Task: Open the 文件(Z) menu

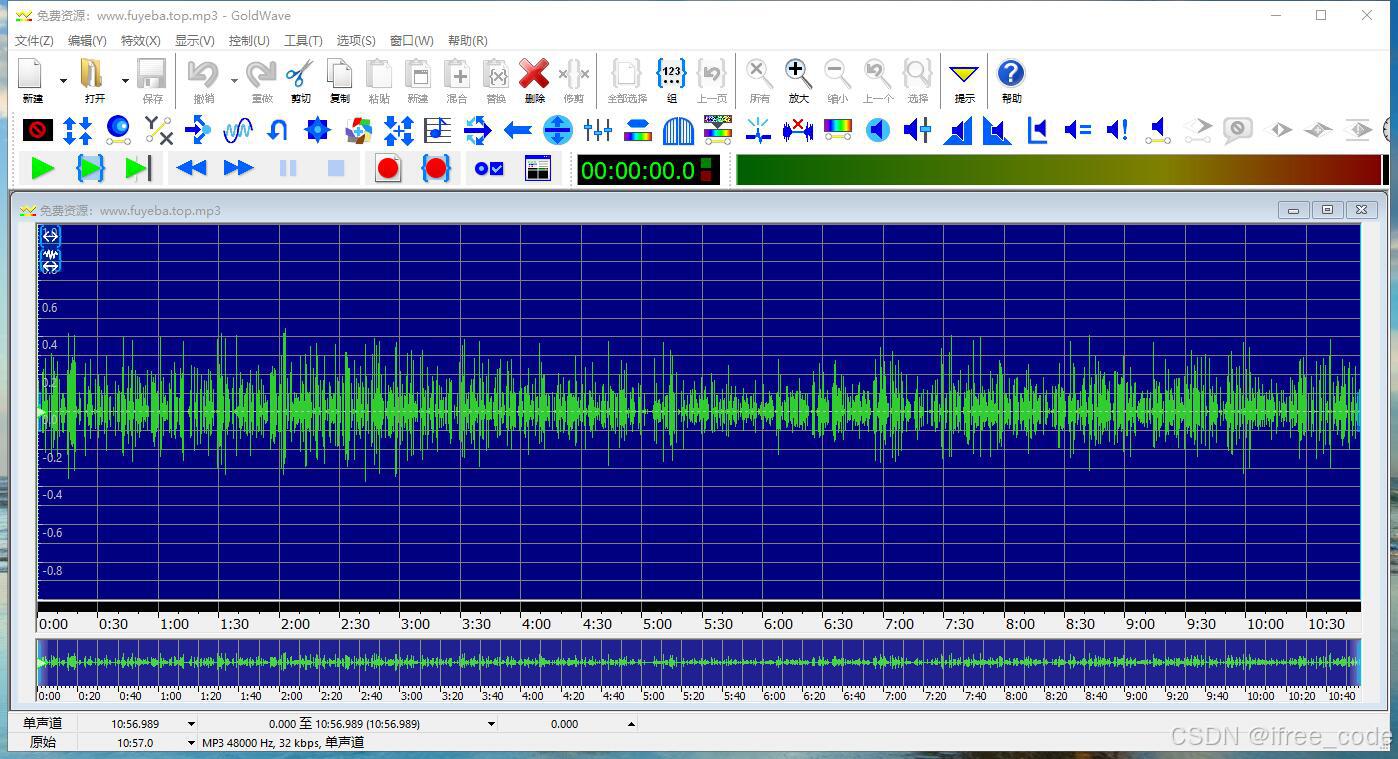Action: 34,41
